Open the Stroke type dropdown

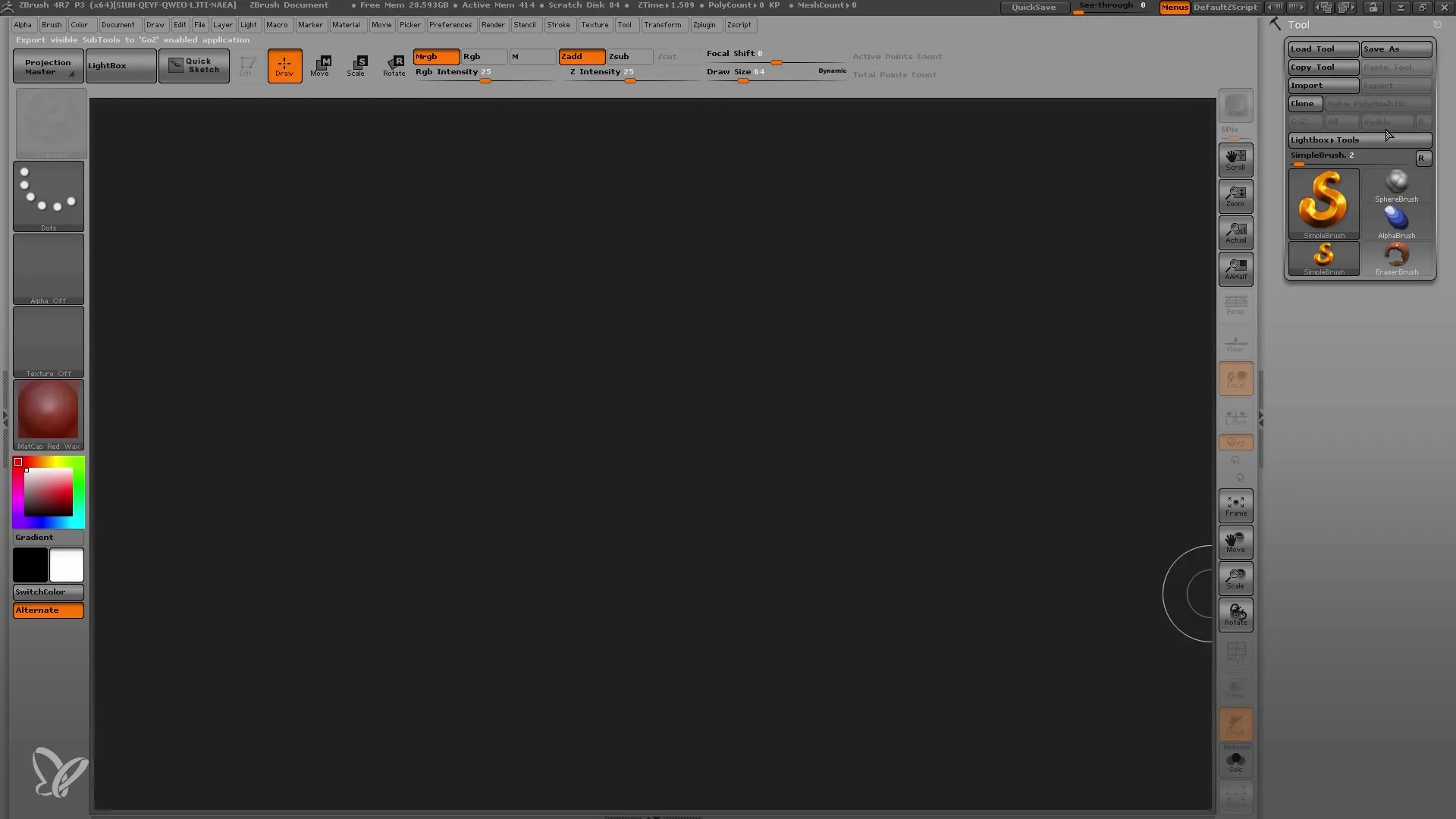pyautogui.click(x=47, y=195)
